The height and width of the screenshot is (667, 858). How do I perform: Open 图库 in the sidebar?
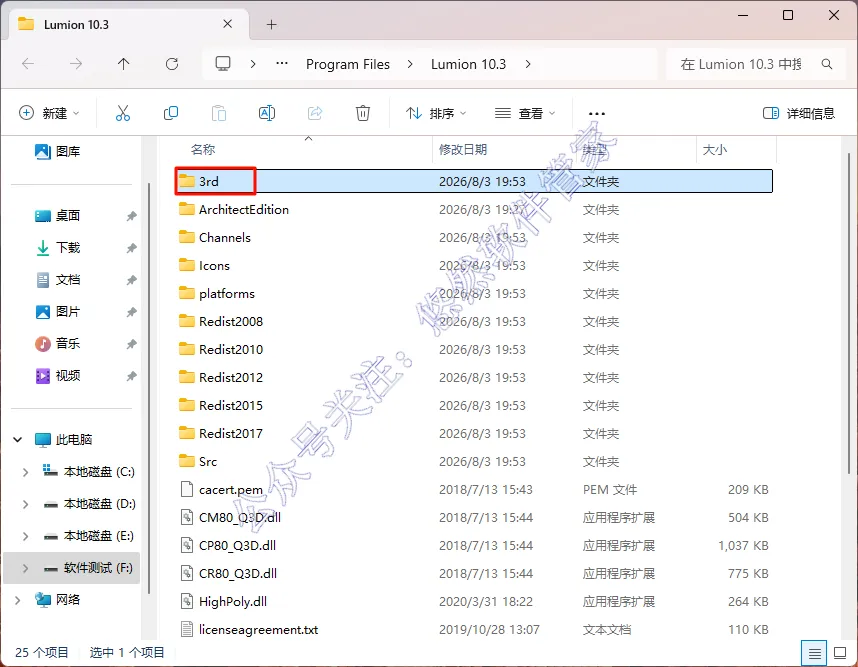click(x=57, y=151)
